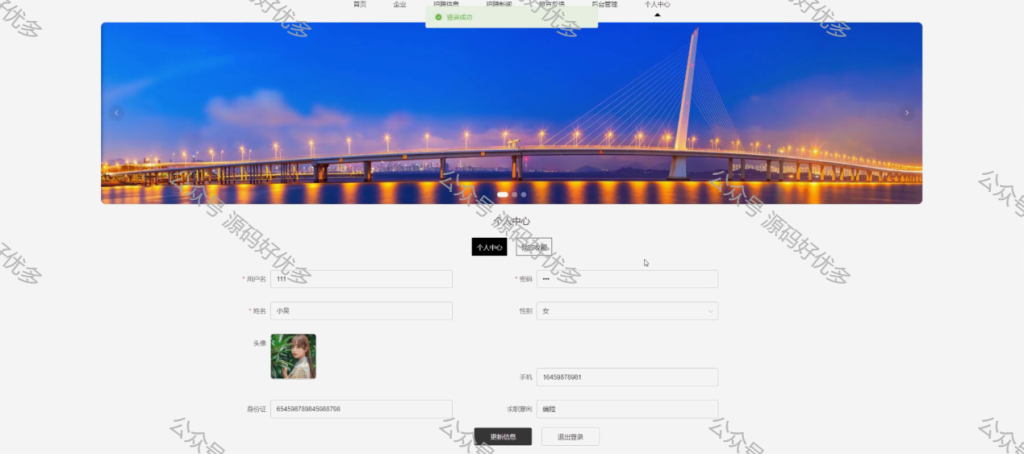Advance to next carousel slide arrow

tap(906, 113)
